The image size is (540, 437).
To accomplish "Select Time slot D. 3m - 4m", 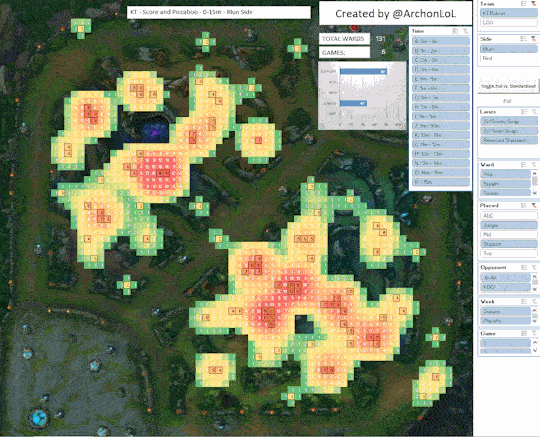I will pyautogui.click(x=441, y=69).
